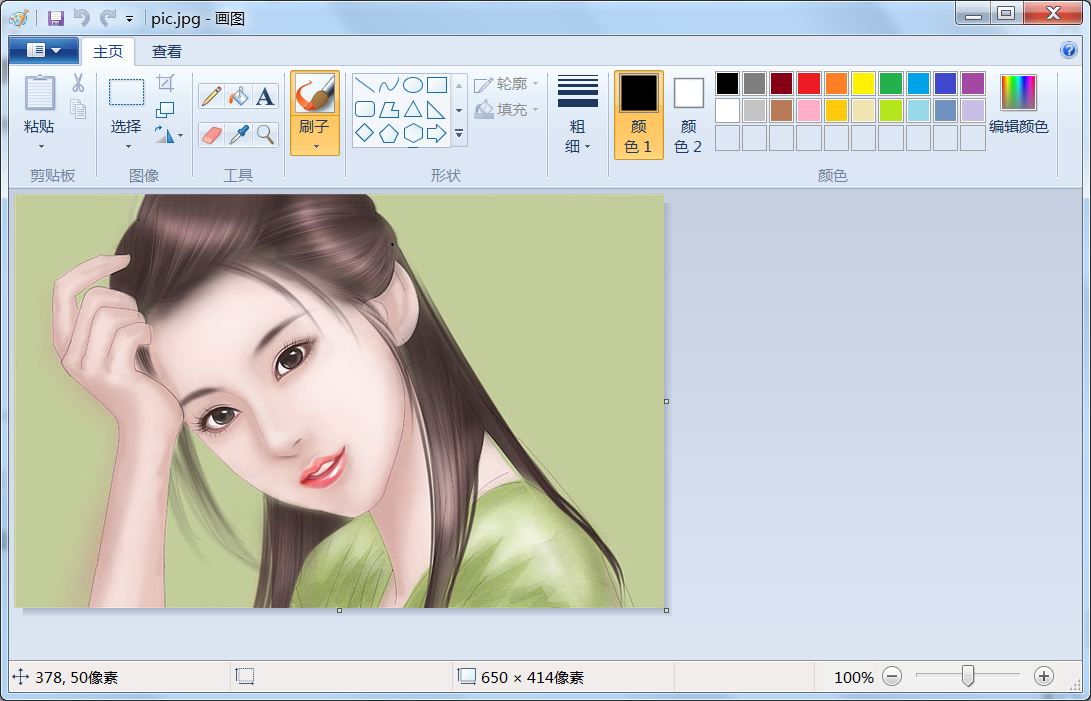Click the Crop icon

166,83
